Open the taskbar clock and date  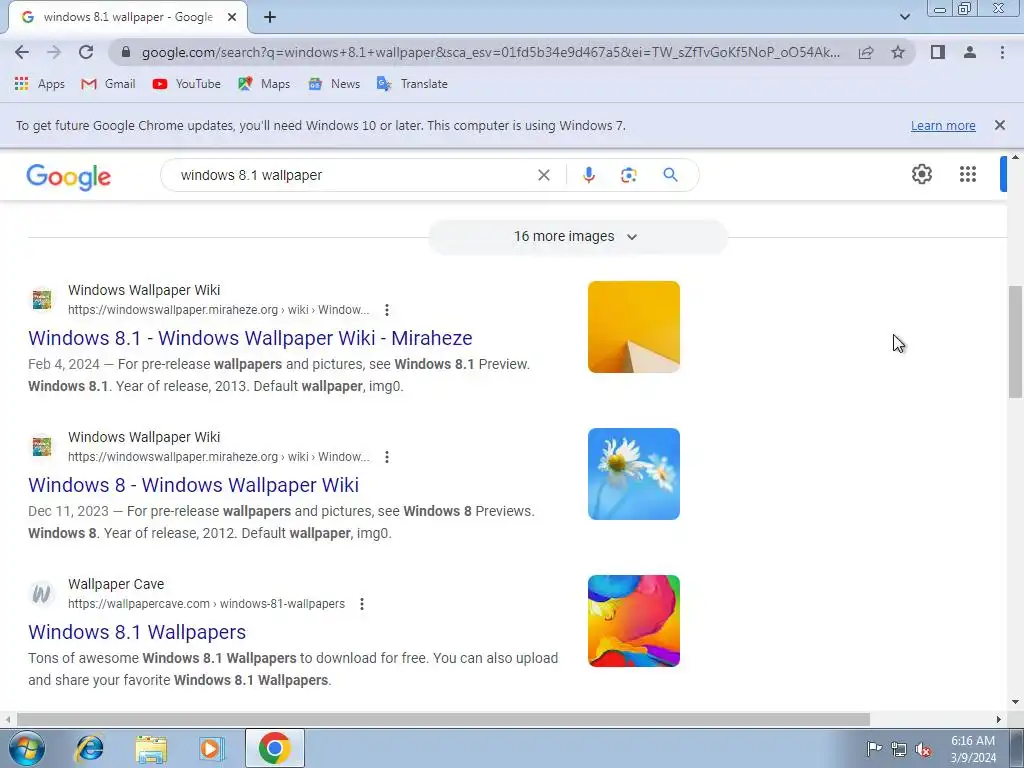973,749
